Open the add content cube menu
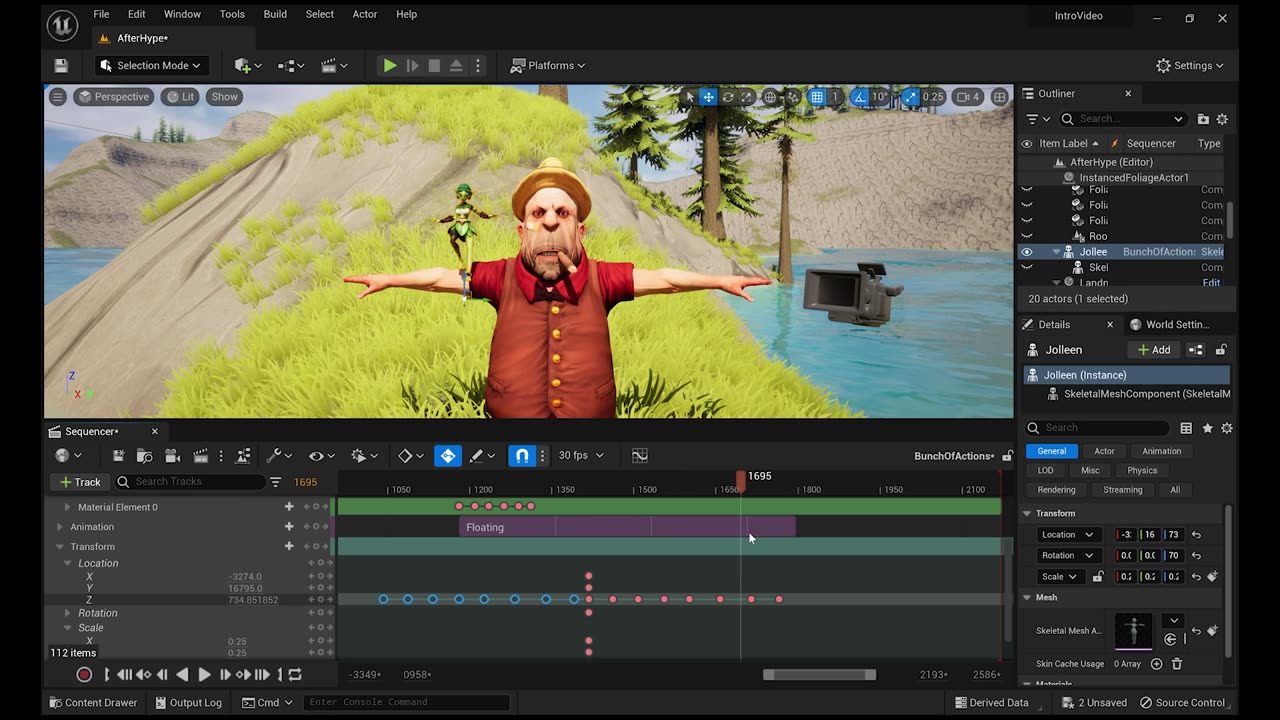The image size is (1280, 720). tap(247, 65)
